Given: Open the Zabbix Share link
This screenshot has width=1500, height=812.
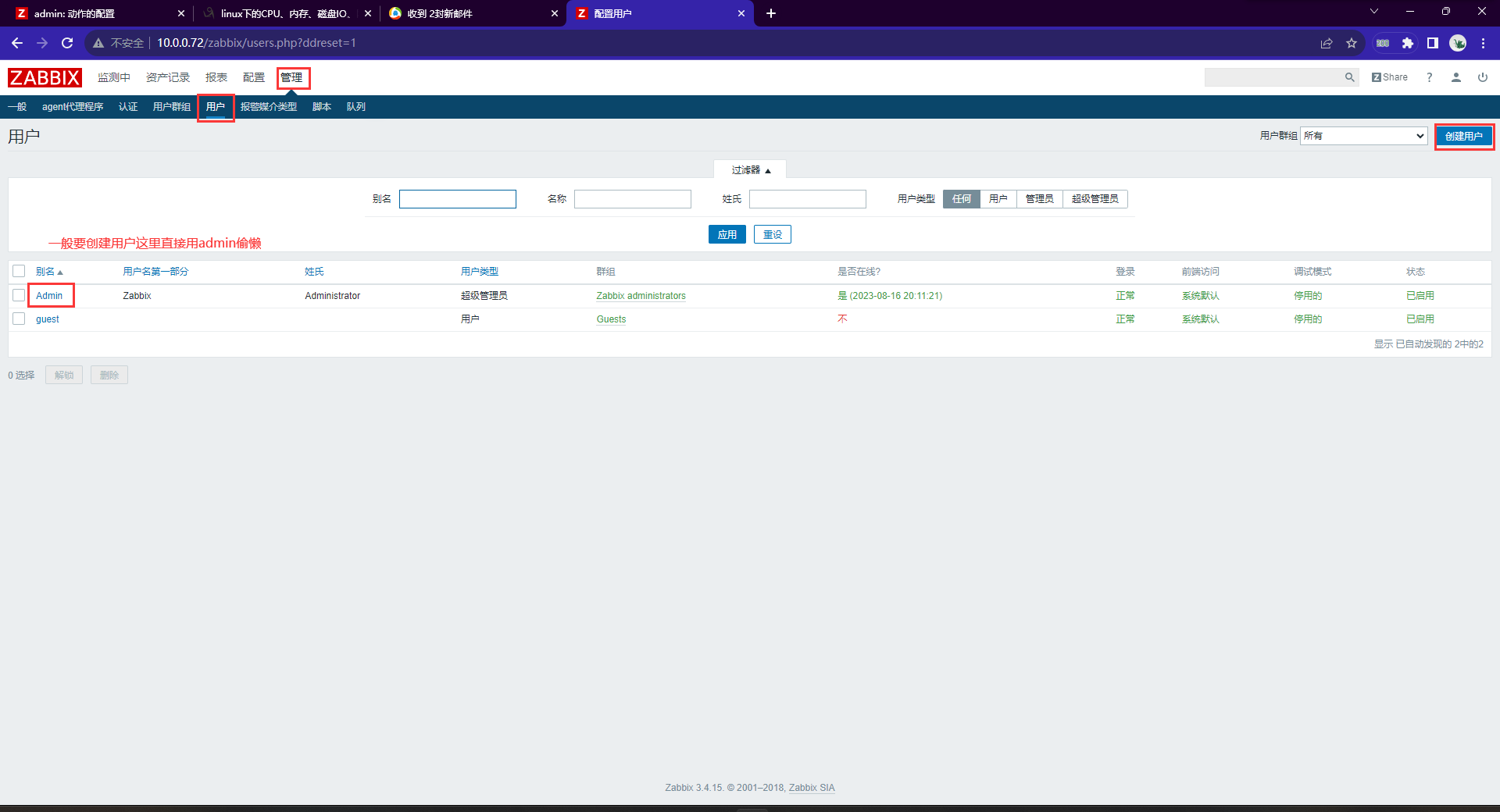Looking at the screenshot, I should click(x=1390, y=77).
